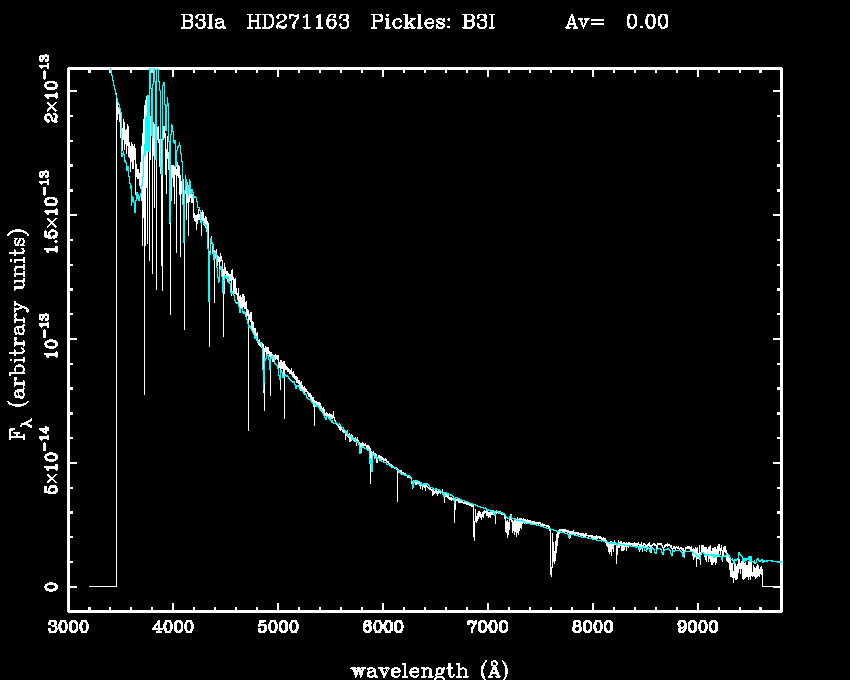
Task: Select the HD271163 star name in title
Action: point(298,22)
